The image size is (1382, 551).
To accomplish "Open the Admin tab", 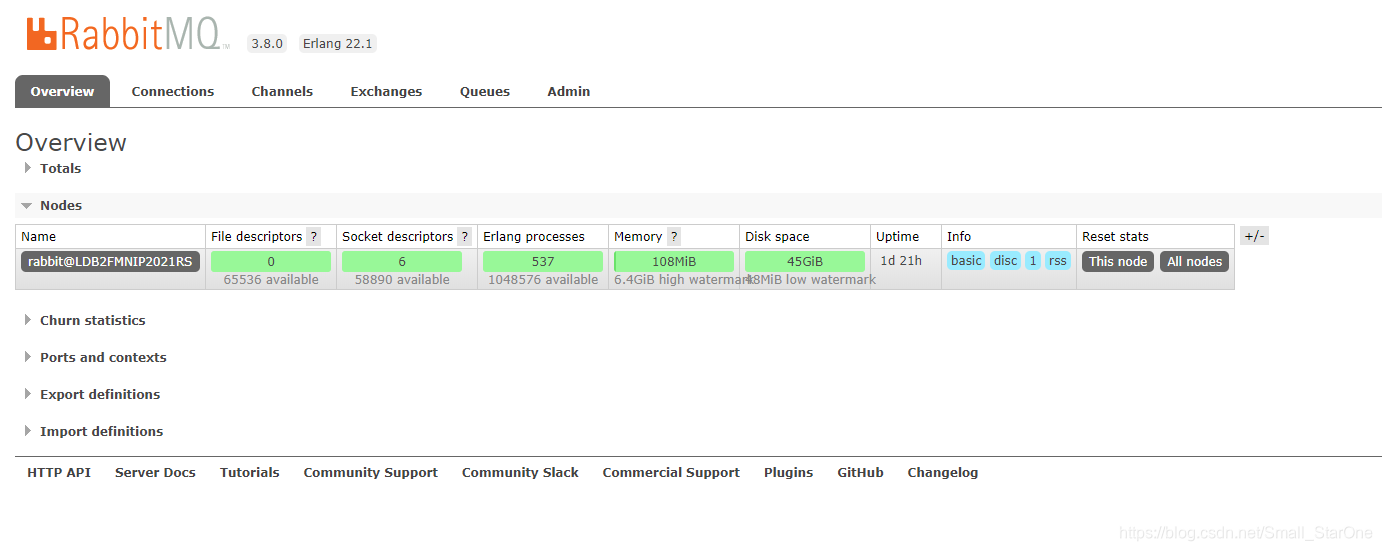I will point(569,91).
